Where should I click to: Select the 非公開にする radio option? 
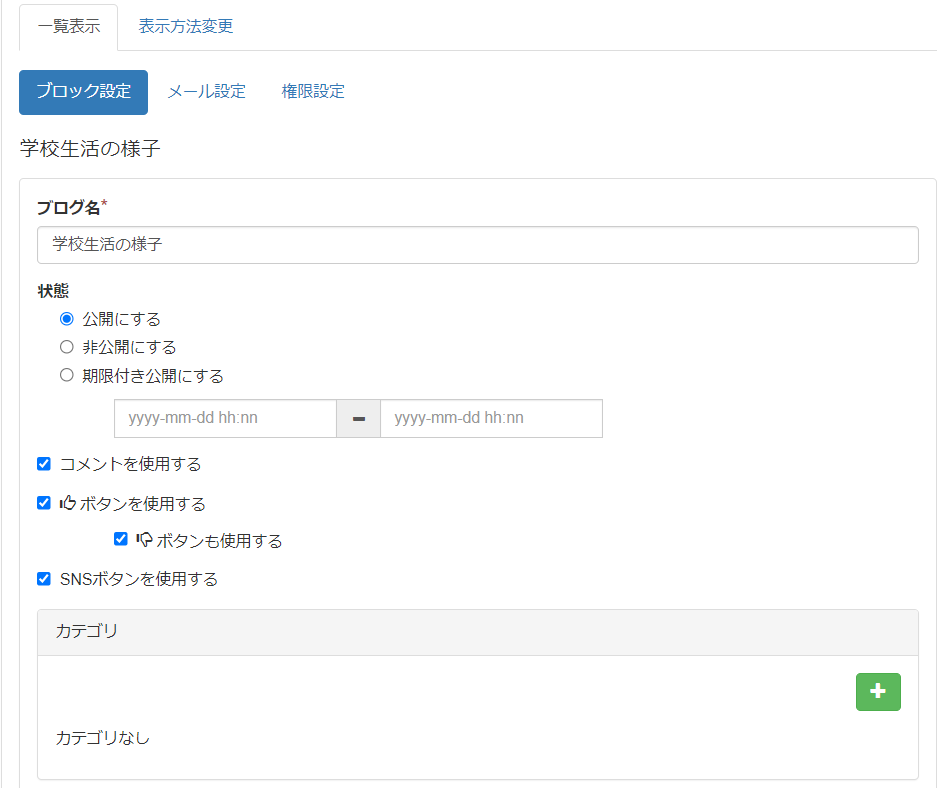(x=67, y=347)
